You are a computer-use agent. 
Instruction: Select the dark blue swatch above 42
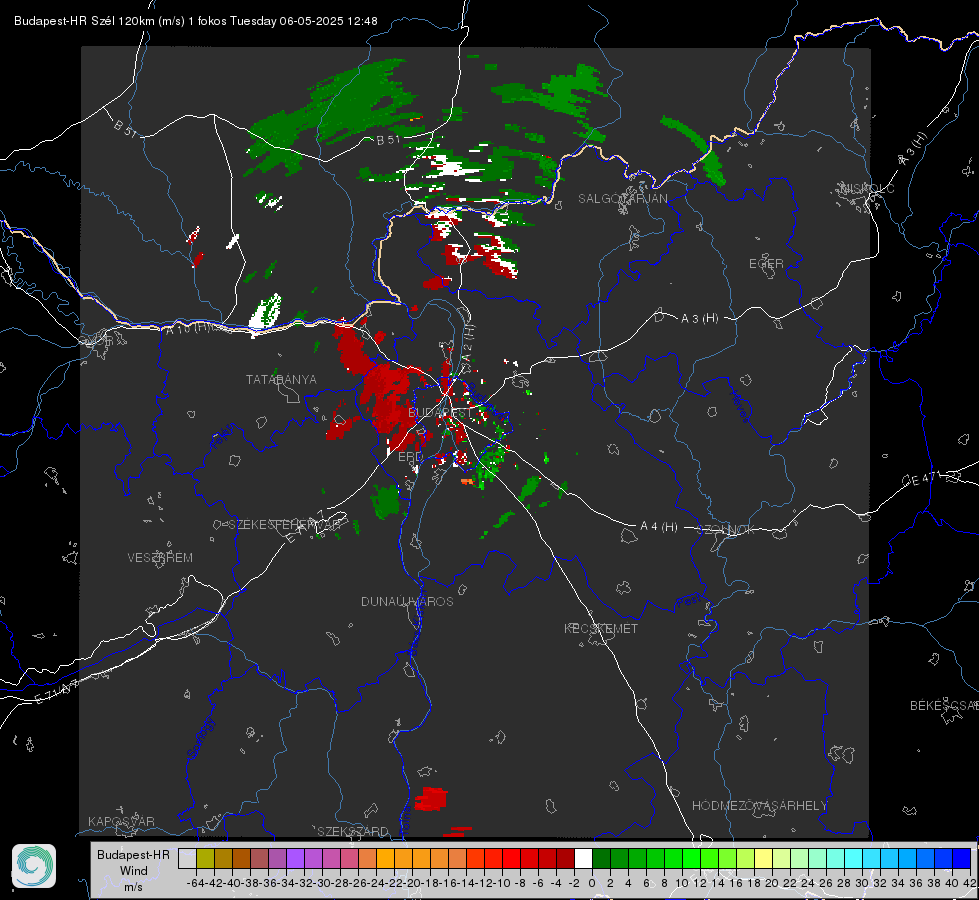click(962, 859)
